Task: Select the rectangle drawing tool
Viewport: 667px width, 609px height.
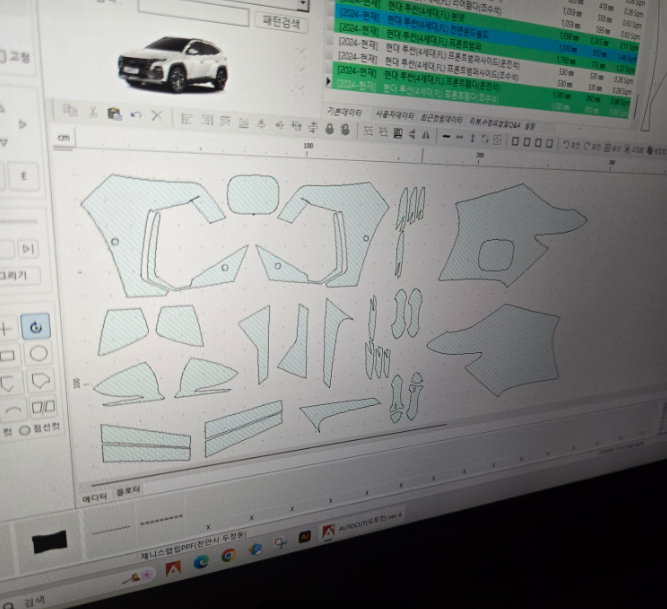Action: [7, 356]
